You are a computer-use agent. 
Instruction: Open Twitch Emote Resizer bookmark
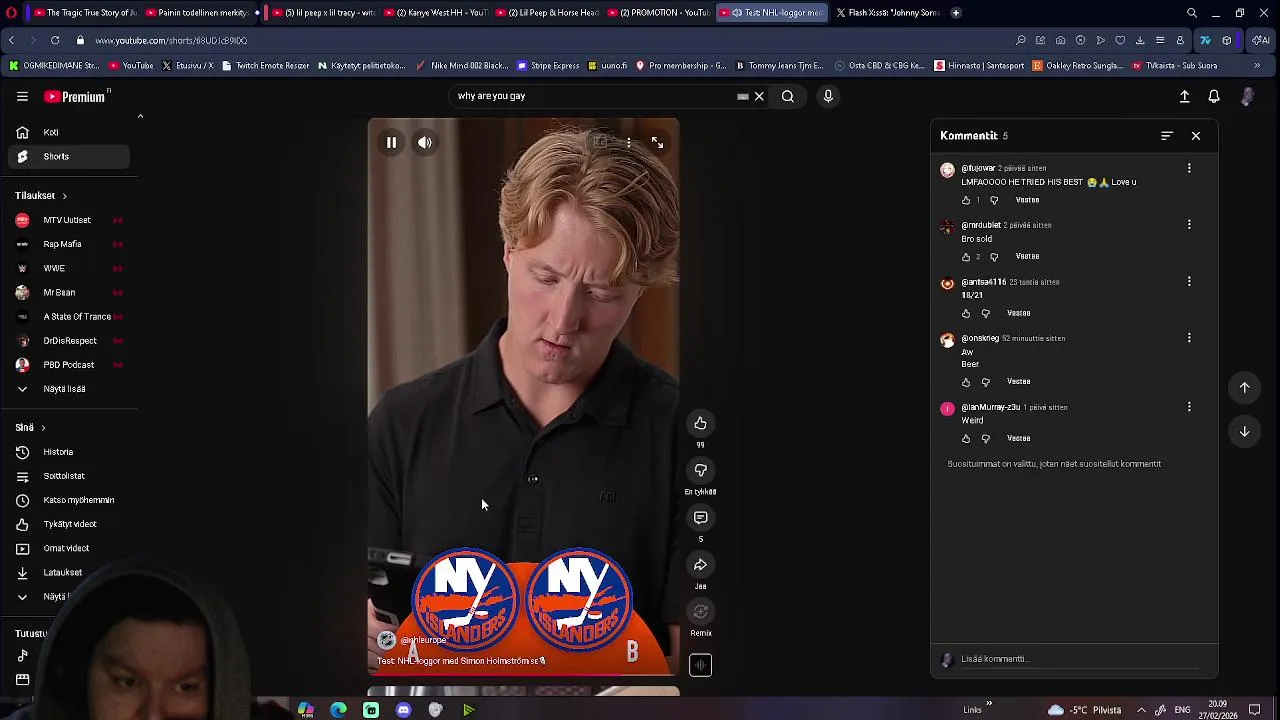click(x=265, y=66)
